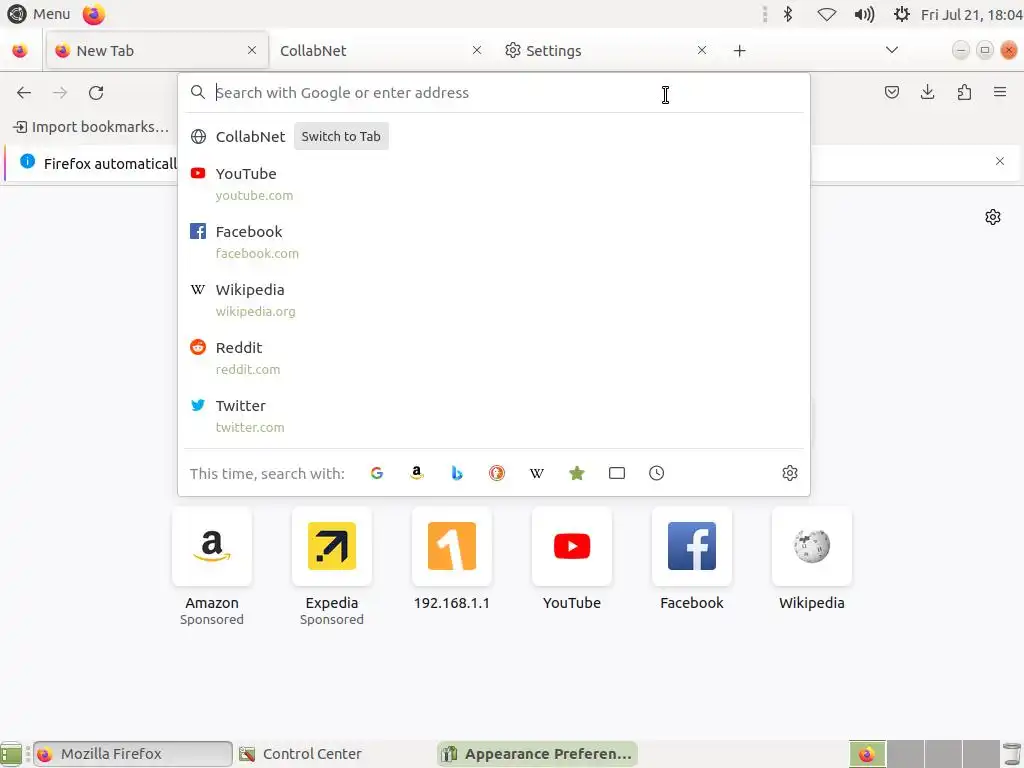Click the Import bookmarks toolbar button
Image resolution: width=1024 pixels, height=768 pixels.
[x=91, y=127]
